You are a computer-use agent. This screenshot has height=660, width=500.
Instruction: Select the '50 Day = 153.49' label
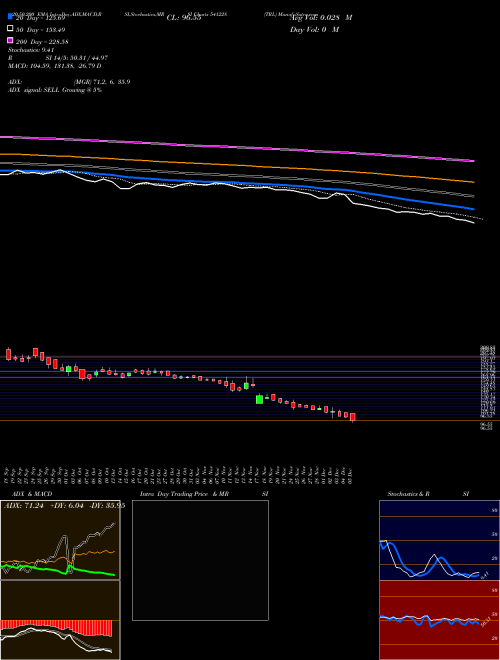click(x=40, y=29)
